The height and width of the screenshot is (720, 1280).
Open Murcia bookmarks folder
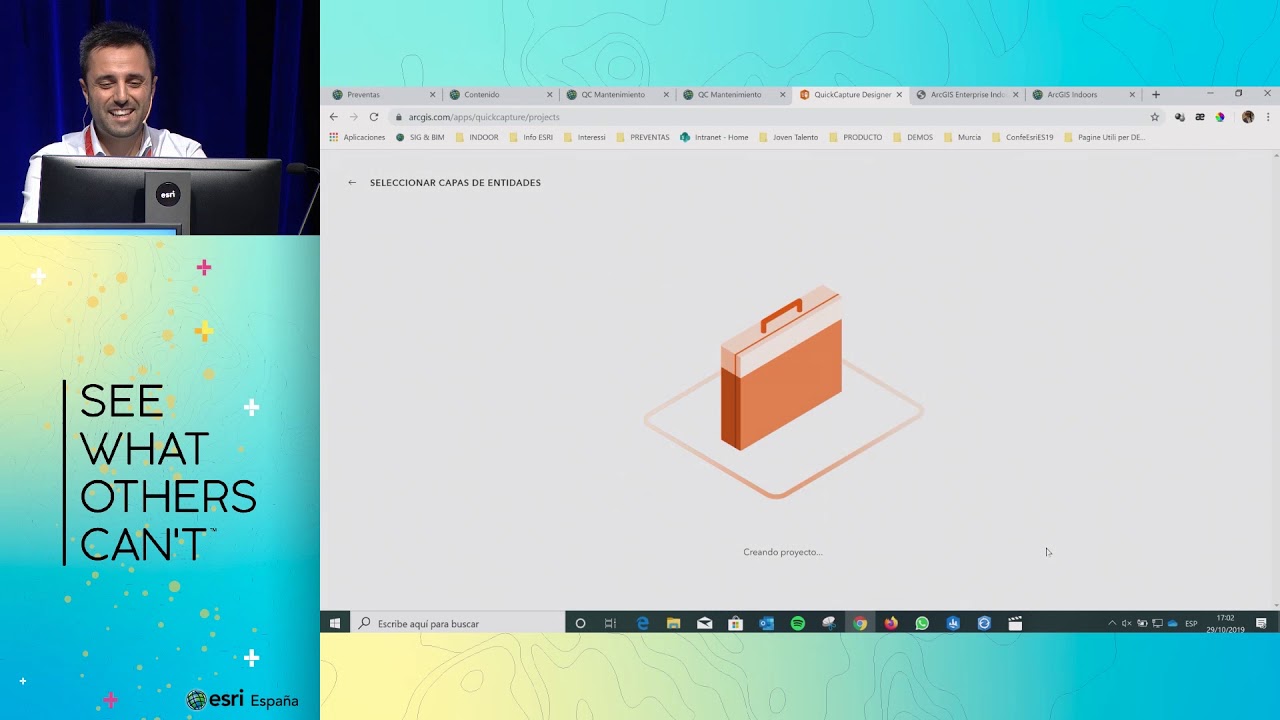tap(963, 137)
